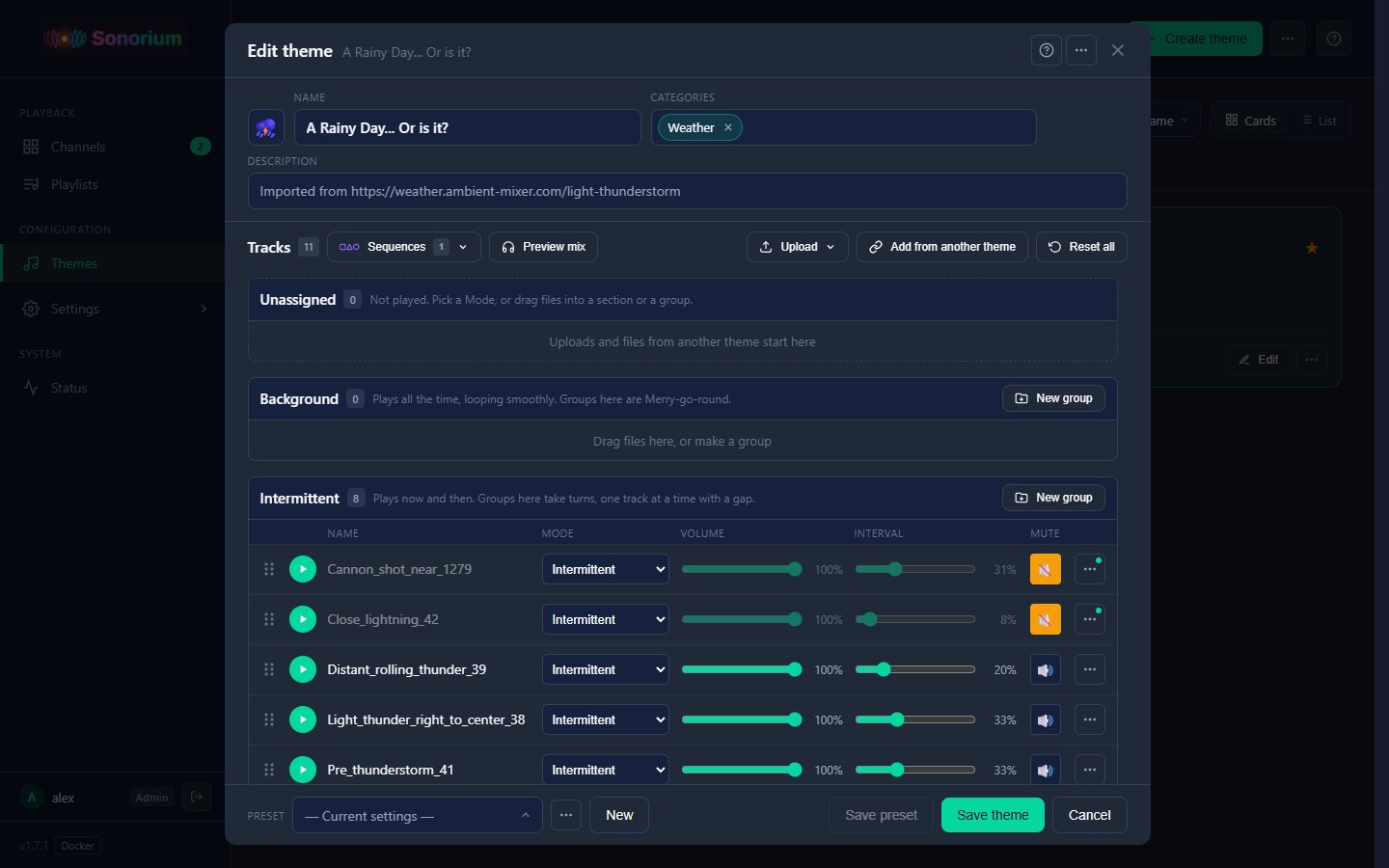The width and height of the screenshot is (1389, 868).
Task: Open more options for Light_thunder_right_to_center_38
Action: 1090,719
